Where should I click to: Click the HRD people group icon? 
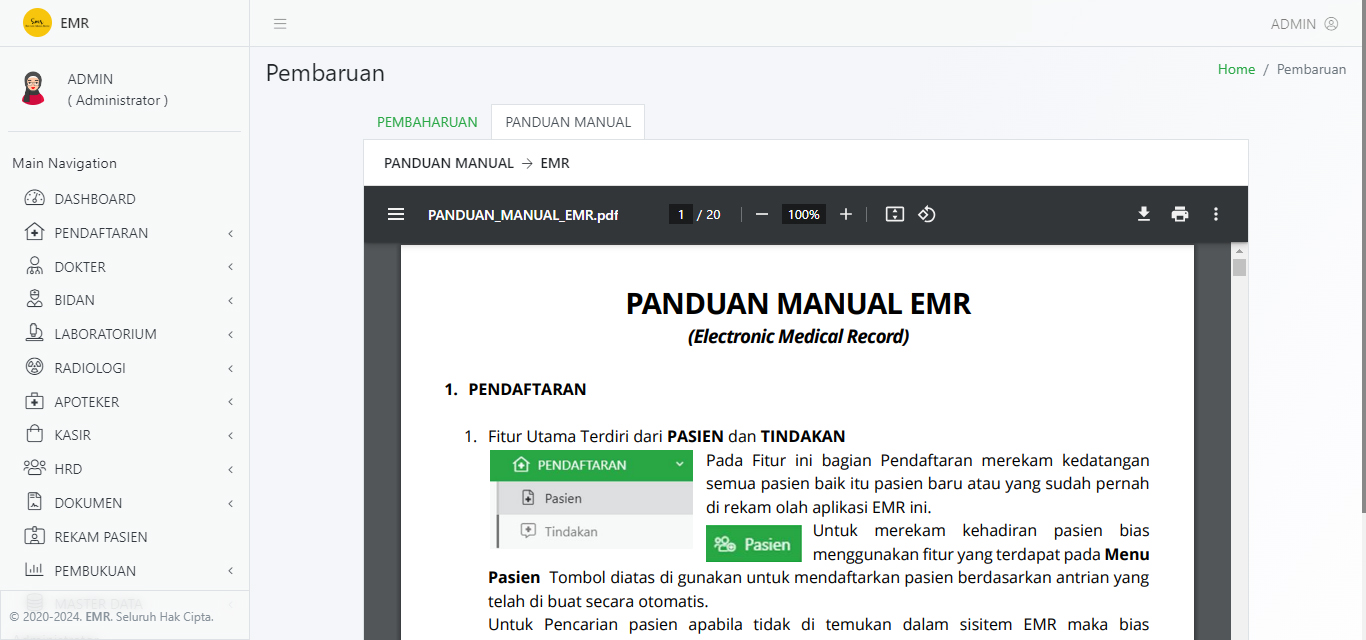coord(35,468)
